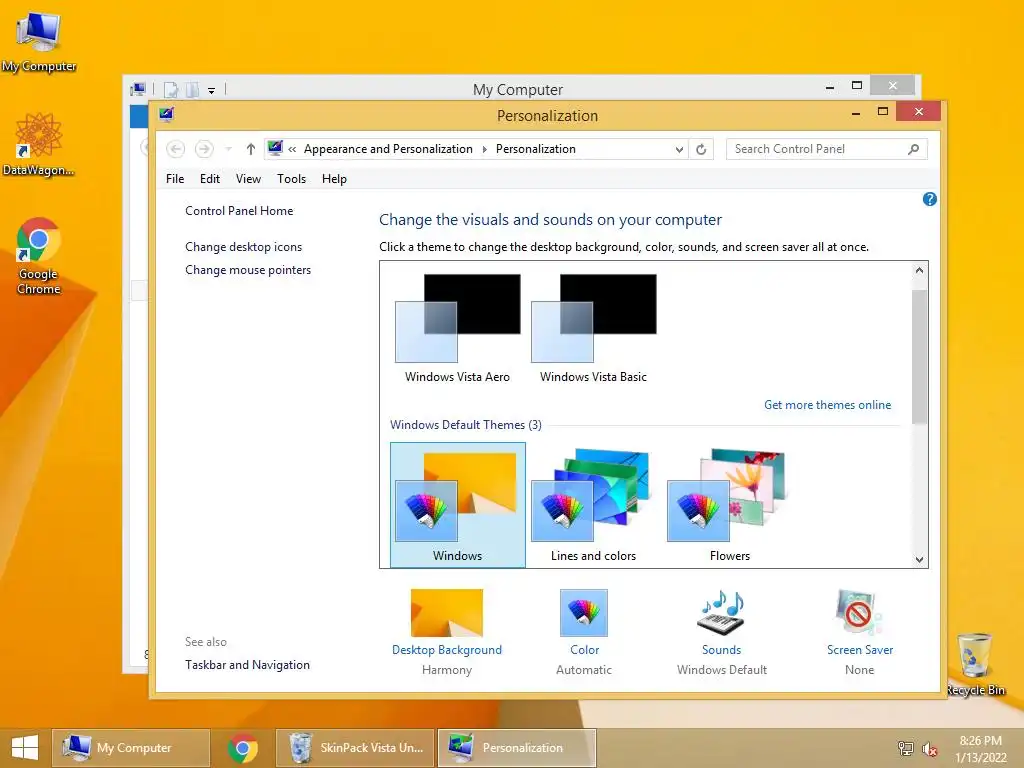Click the themes list scrollbar thumb

(920, 357)
